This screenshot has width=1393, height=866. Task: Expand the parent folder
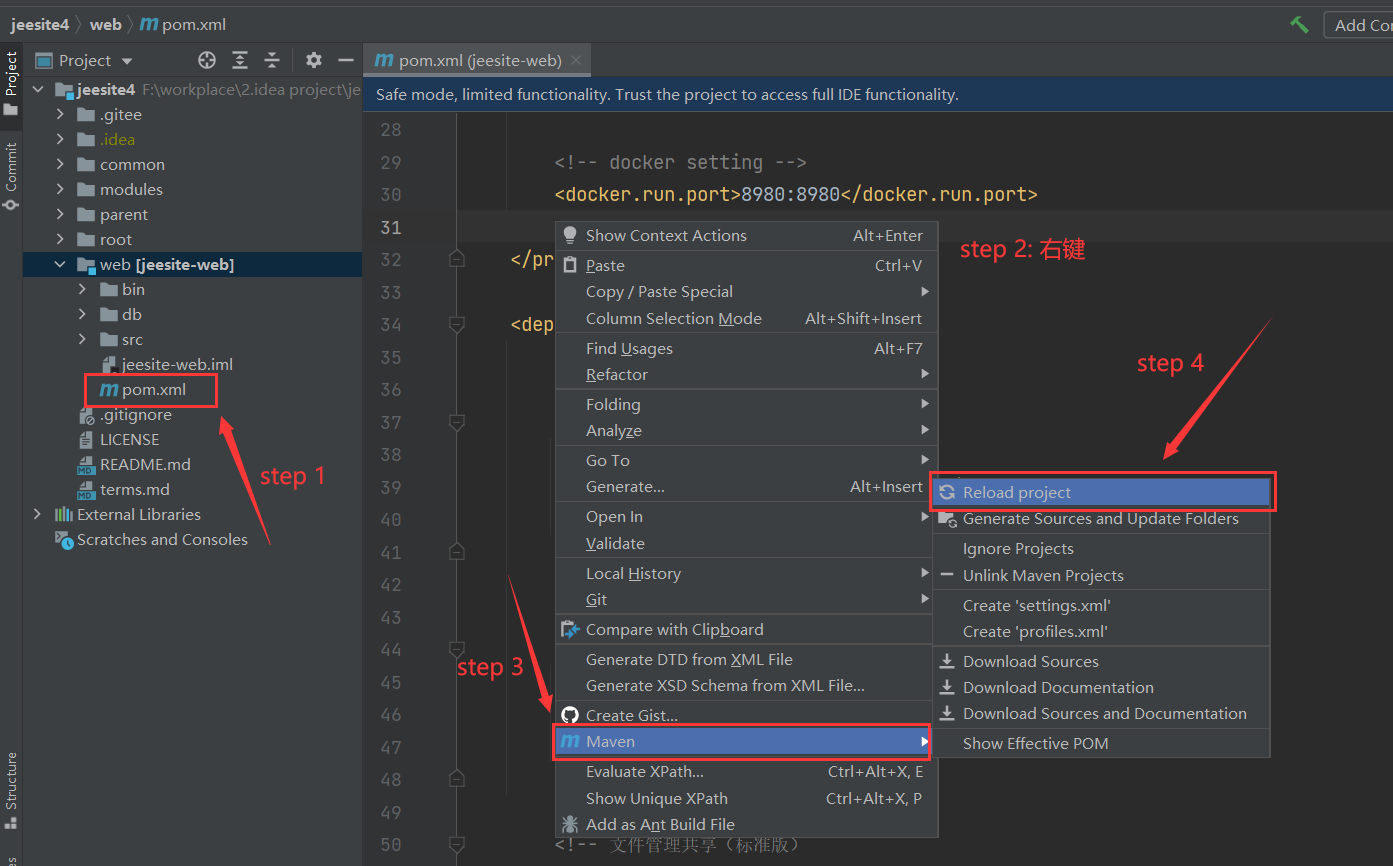point(60,214)
